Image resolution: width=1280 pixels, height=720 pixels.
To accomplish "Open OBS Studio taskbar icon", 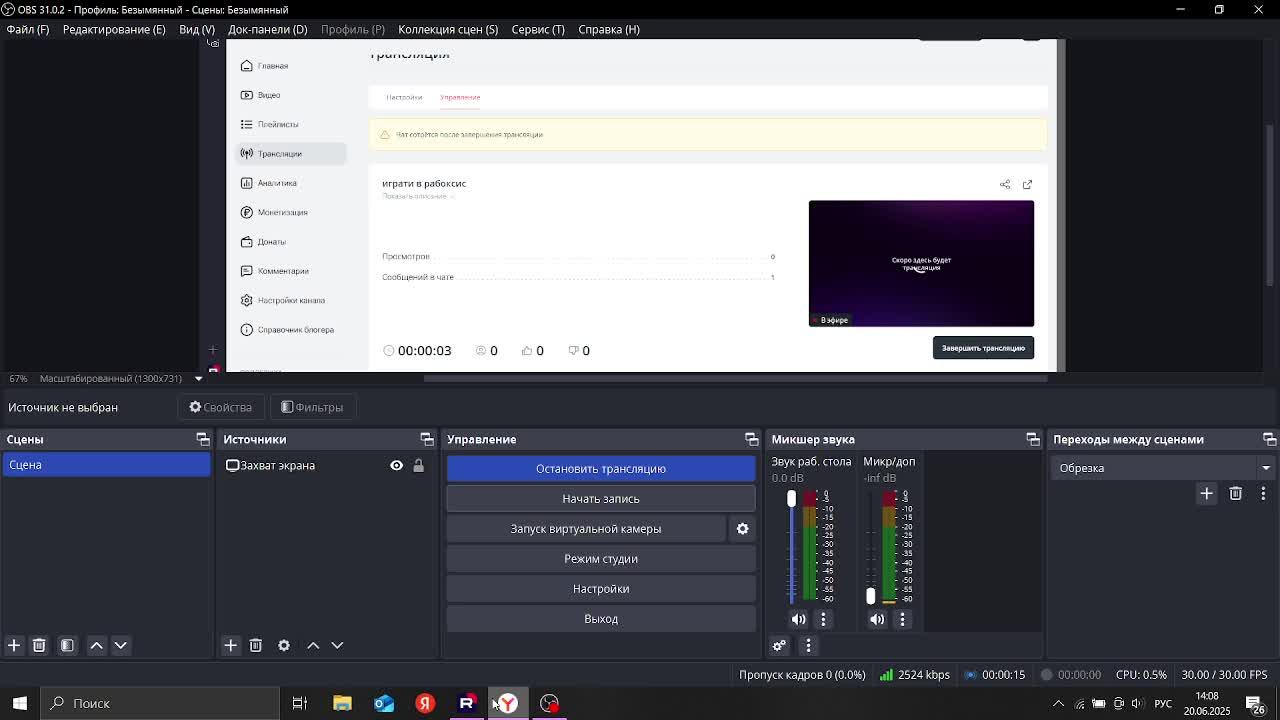I will click(x=549, y=703).
